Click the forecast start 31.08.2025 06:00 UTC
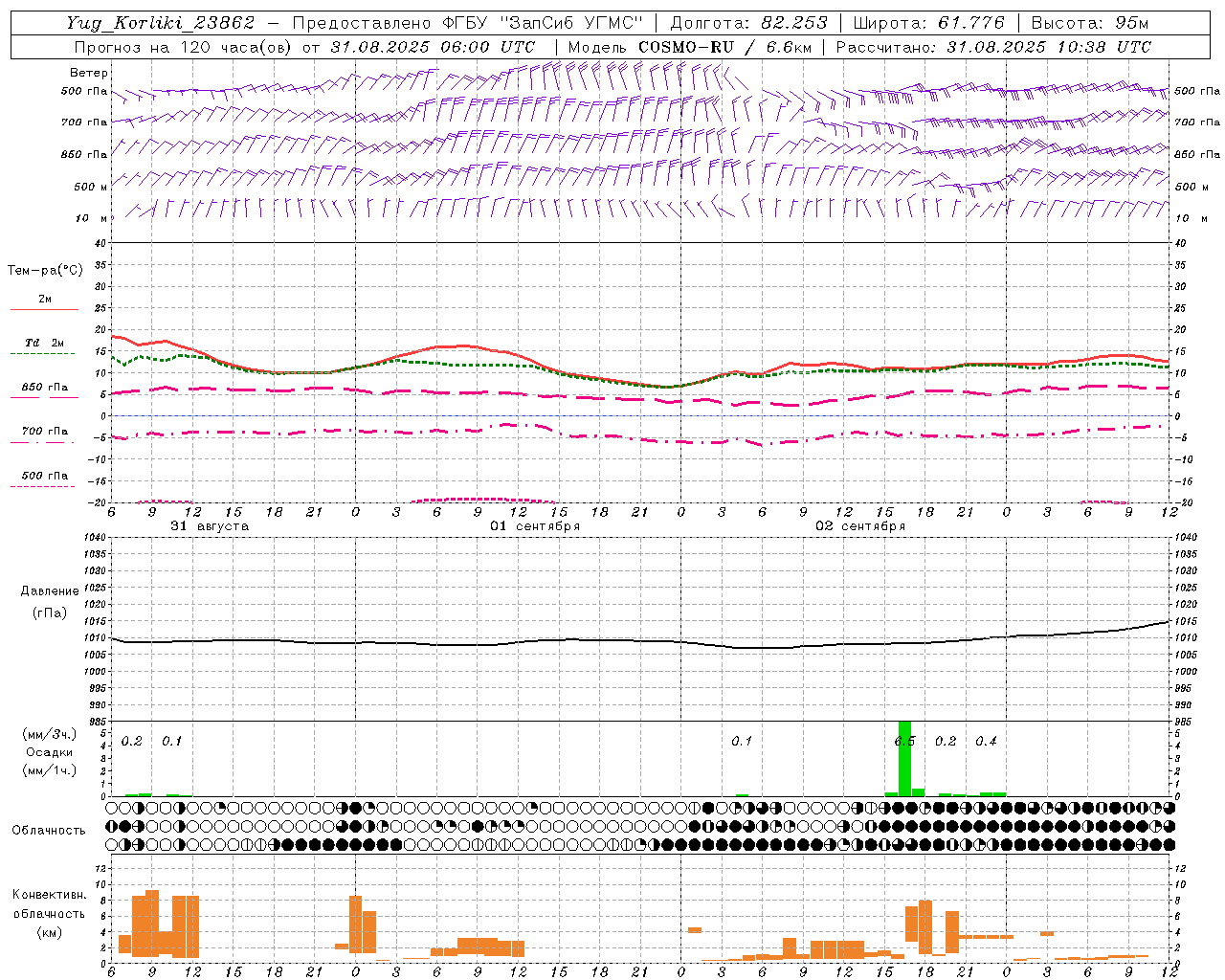The height and width of the screenshot is (980, 1225). 433,47
